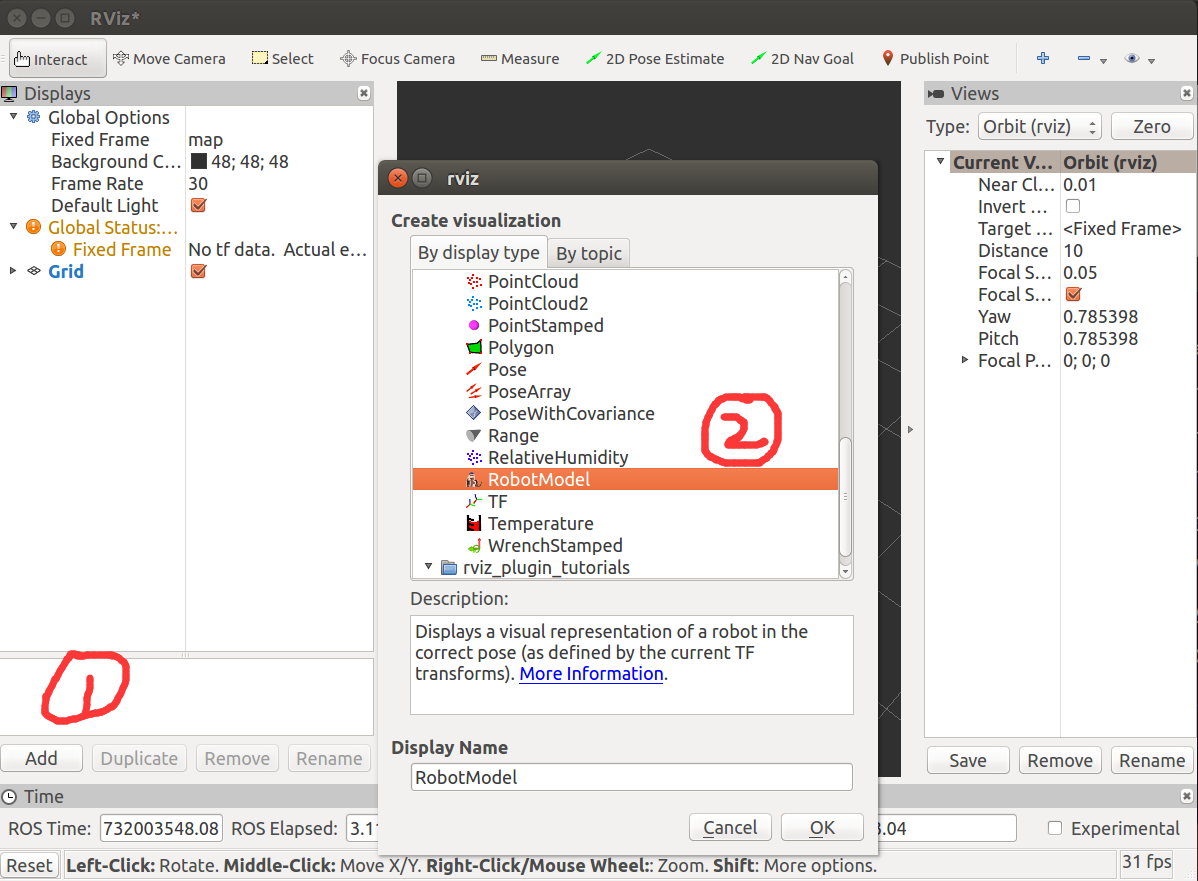Activate the Focus Camera tool
Screen dimensions: 1198x881
(x=397, y=59)
